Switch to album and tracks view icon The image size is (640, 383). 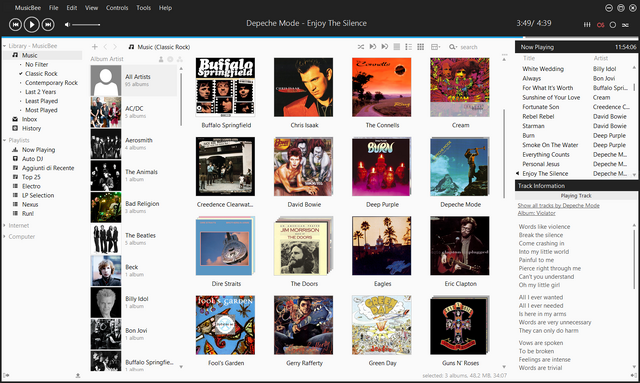pyautogui.click(x=409, y=47)
